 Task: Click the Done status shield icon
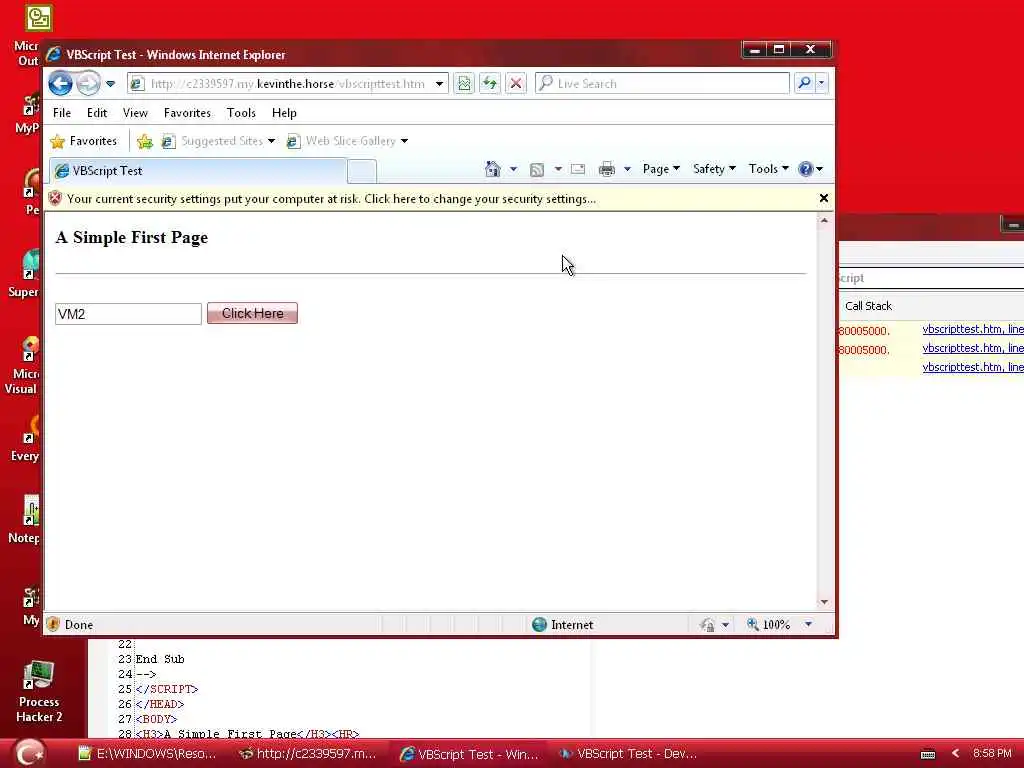point(54,624)
